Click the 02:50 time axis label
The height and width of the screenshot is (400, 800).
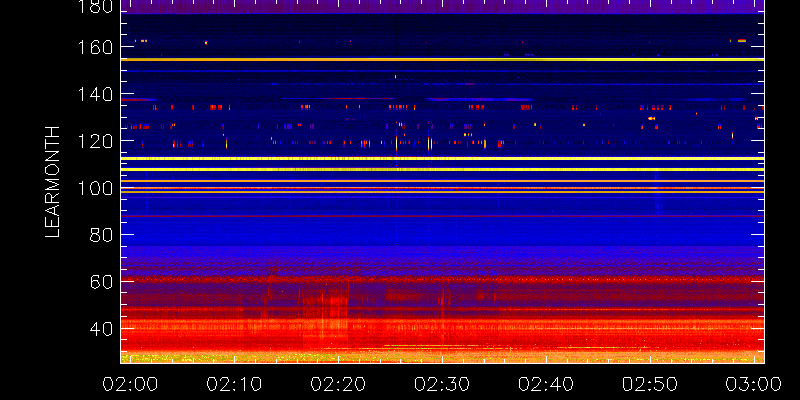click(x=650, y=384)
